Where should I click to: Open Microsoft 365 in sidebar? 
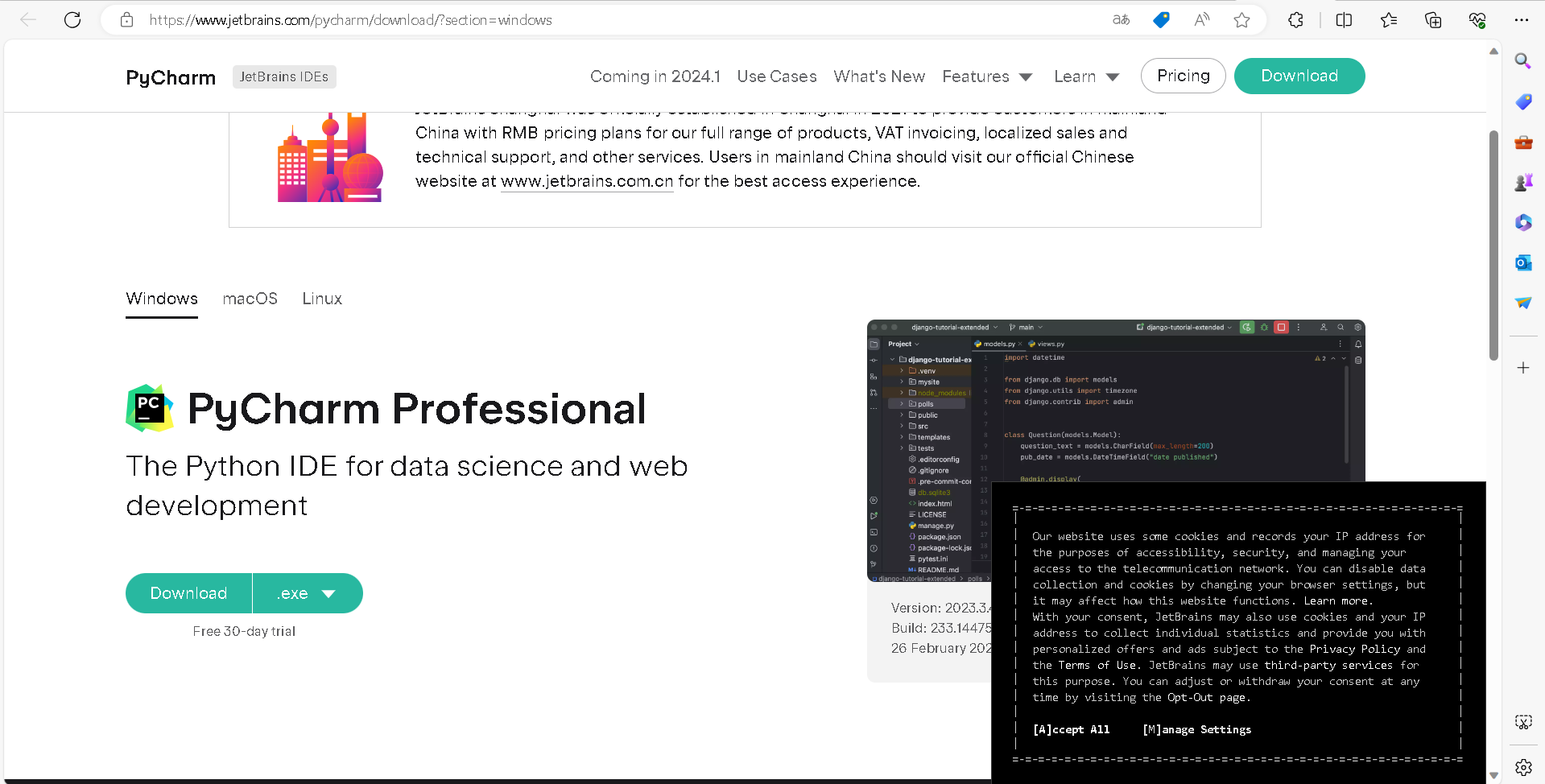pyautogui.click(x=1523, y=222)
